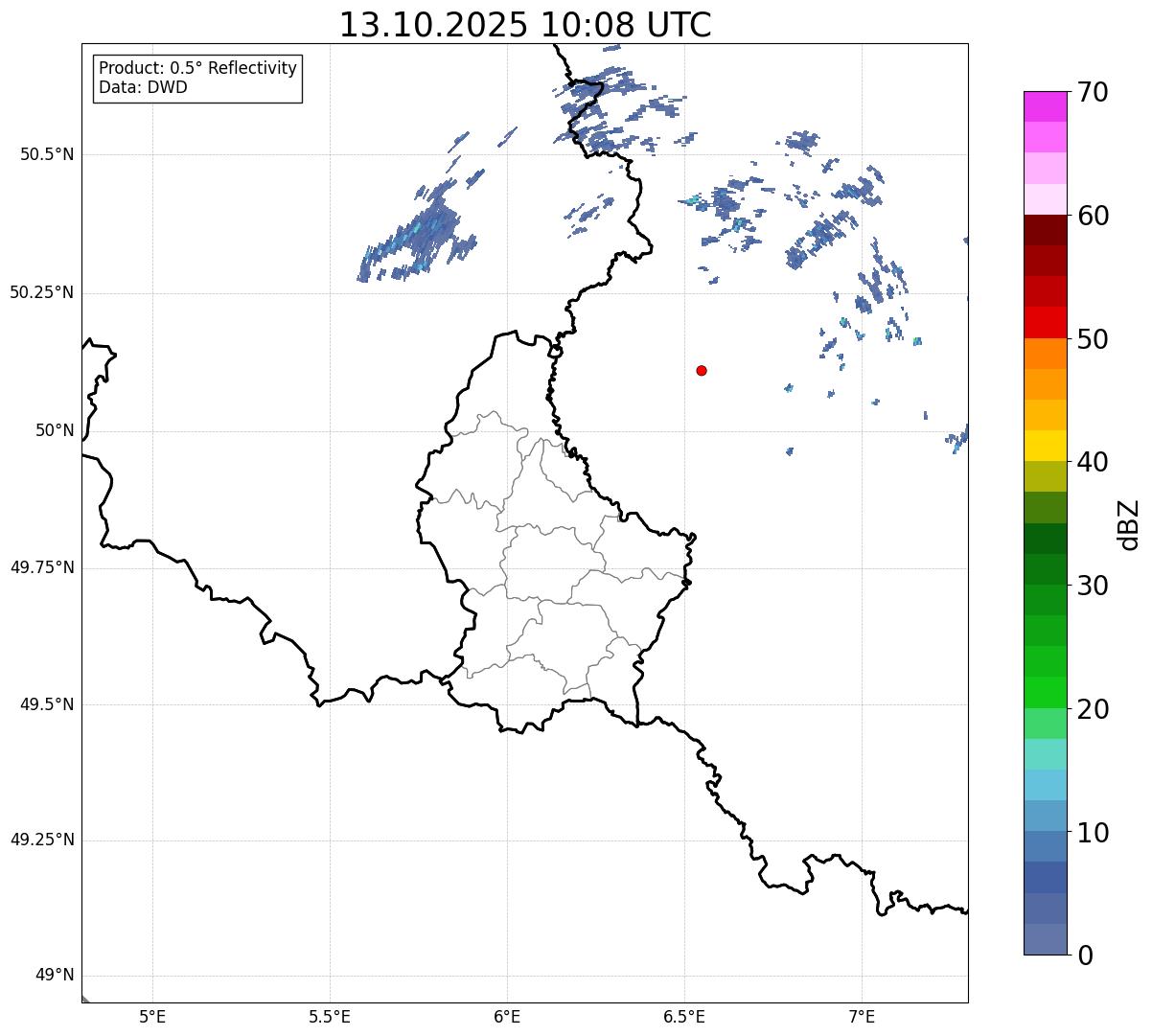Click the "Data: DWD" text
Image resolution: width=1152 pixels, height=1036 pixels.
(143, 87)
